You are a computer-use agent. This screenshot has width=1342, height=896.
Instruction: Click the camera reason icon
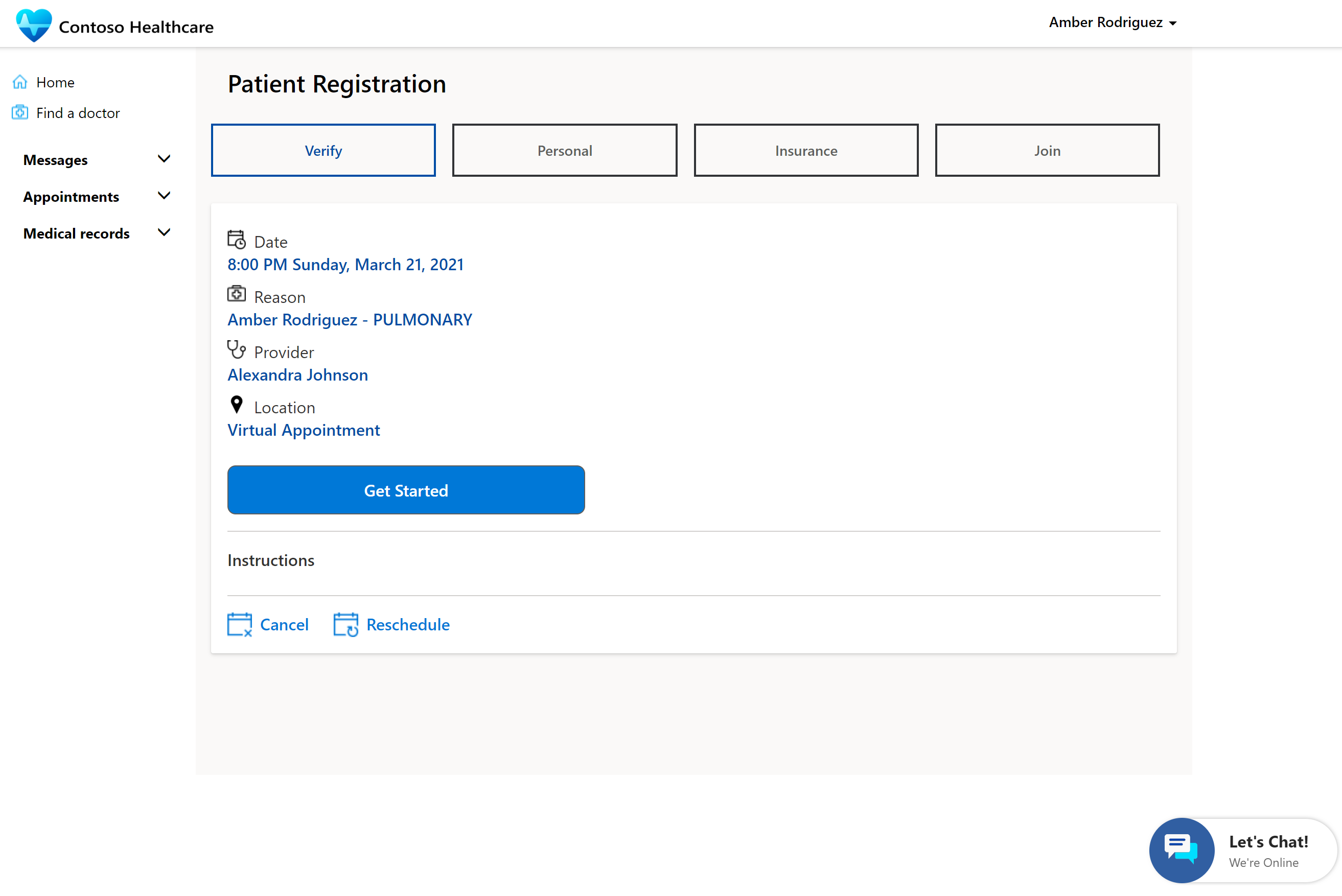(x=236, y=295)
